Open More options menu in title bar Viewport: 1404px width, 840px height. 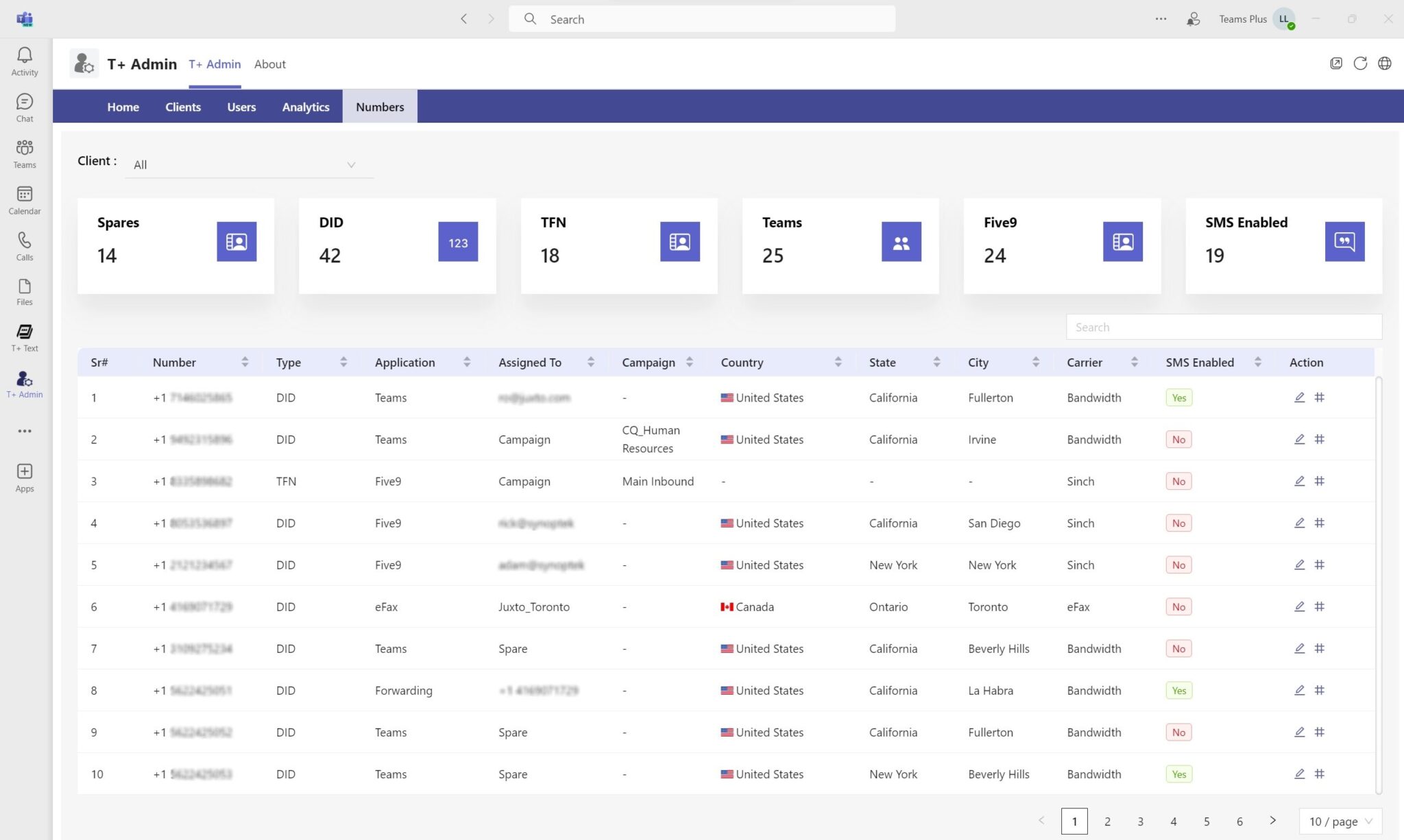[1161, 18]
